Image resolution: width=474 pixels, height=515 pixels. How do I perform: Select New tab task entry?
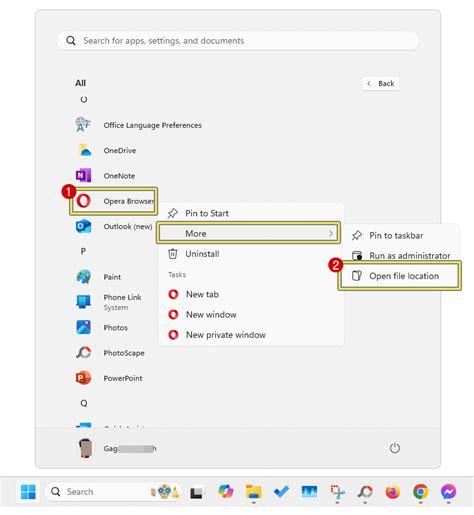[x=252, y=294]
